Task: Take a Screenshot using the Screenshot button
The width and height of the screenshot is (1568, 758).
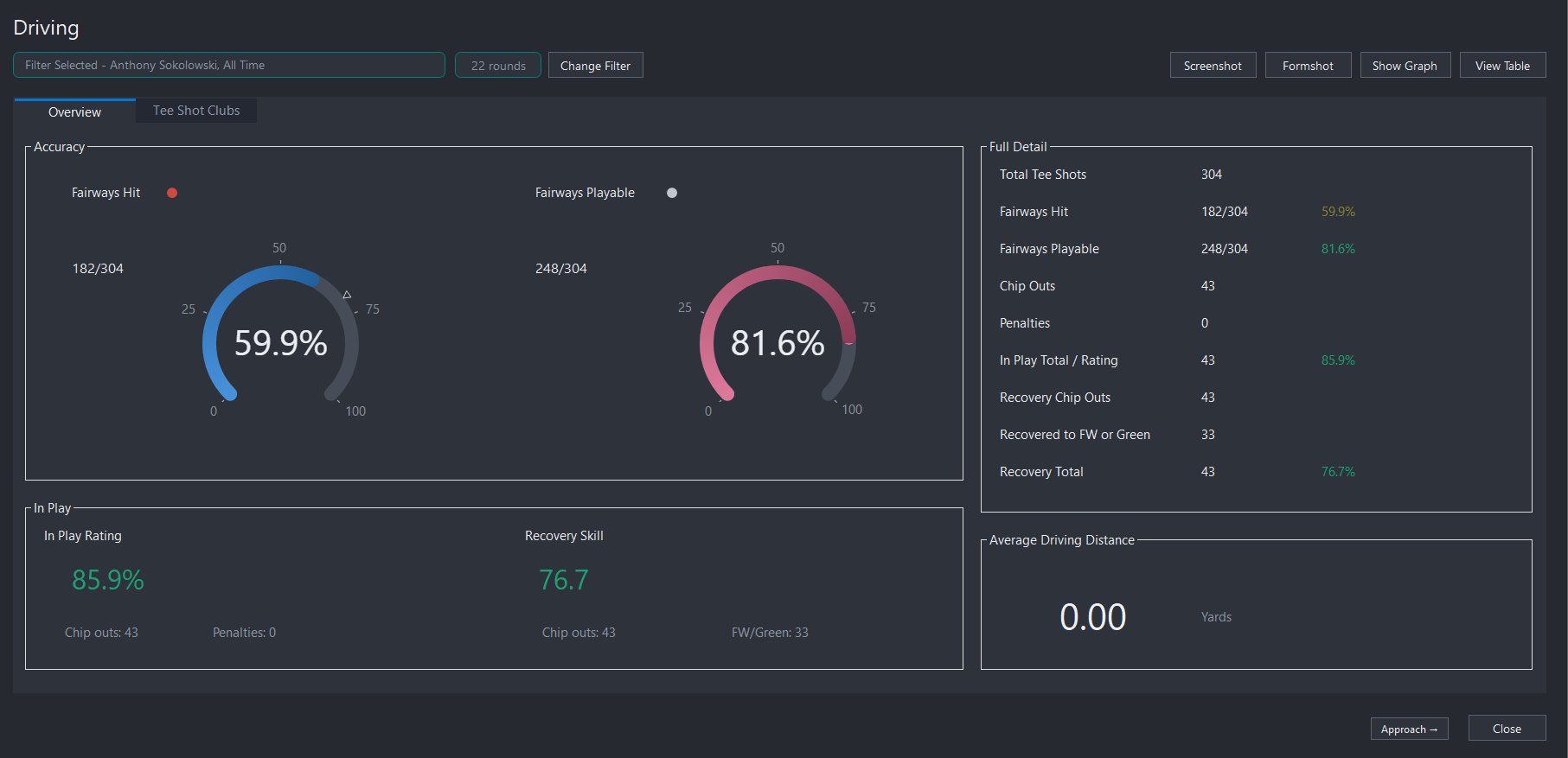Action: point(1213,65)
